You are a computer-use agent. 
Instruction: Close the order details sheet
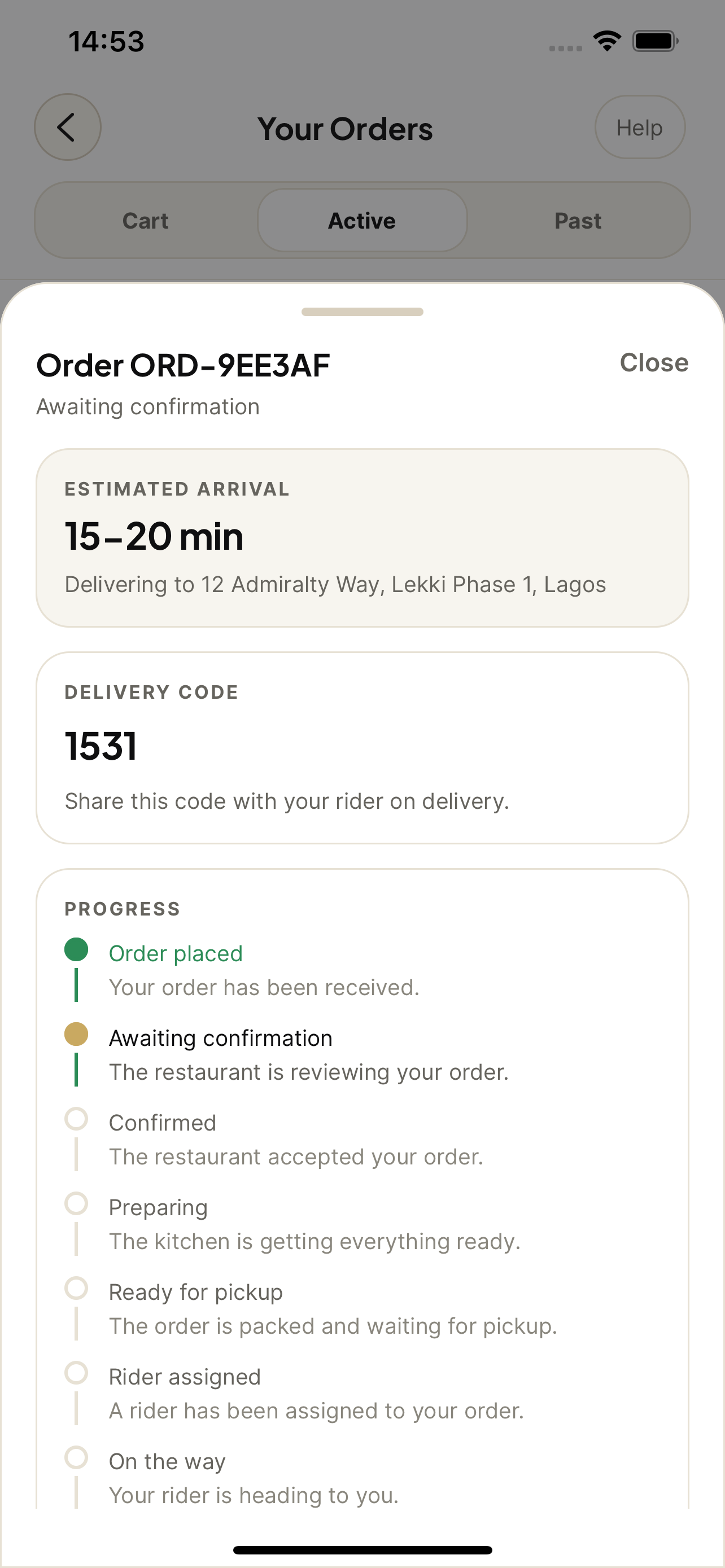654,362
